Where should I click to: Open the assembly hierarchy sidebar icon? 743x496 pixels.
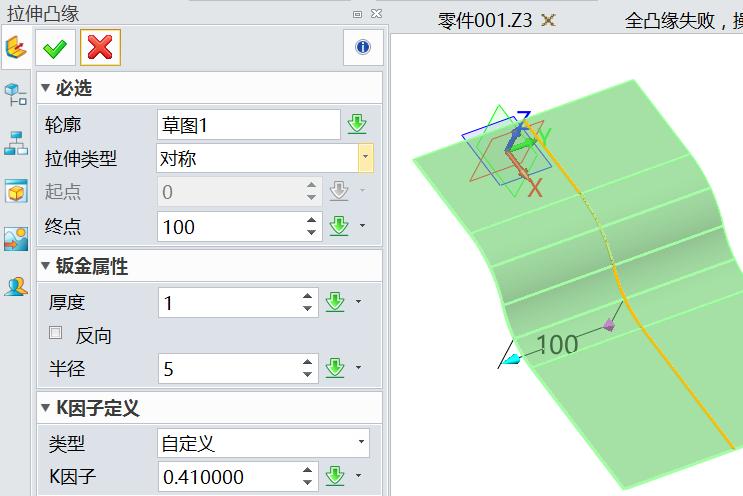coord(16,143)
